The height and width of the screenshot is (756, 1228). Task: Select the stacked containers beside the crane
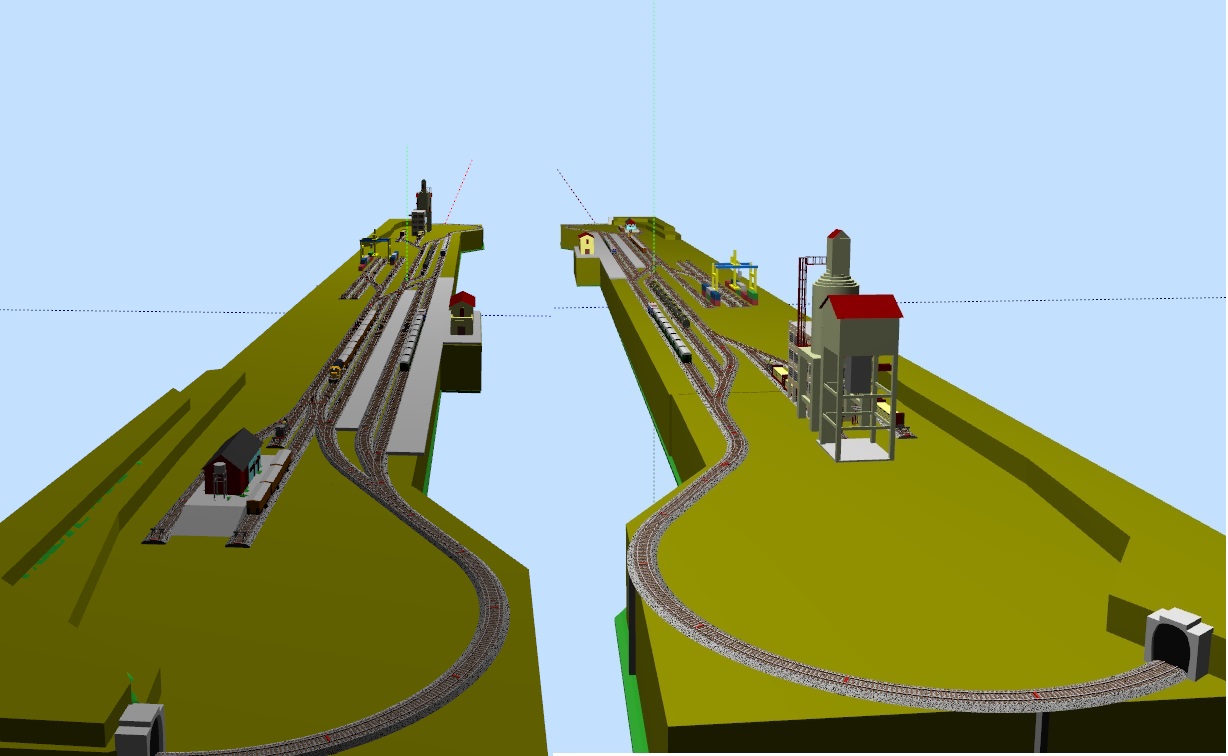click(x=711, y=293)
